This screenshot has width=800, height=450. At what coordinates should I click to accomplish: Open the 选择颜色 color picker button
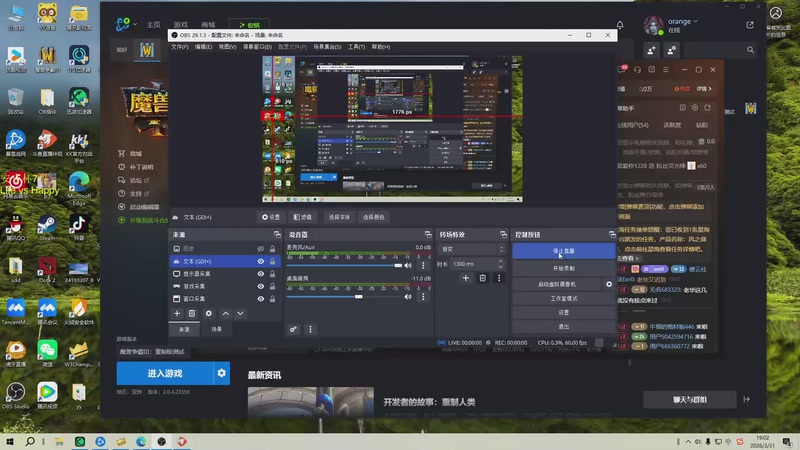pos(373,217)
